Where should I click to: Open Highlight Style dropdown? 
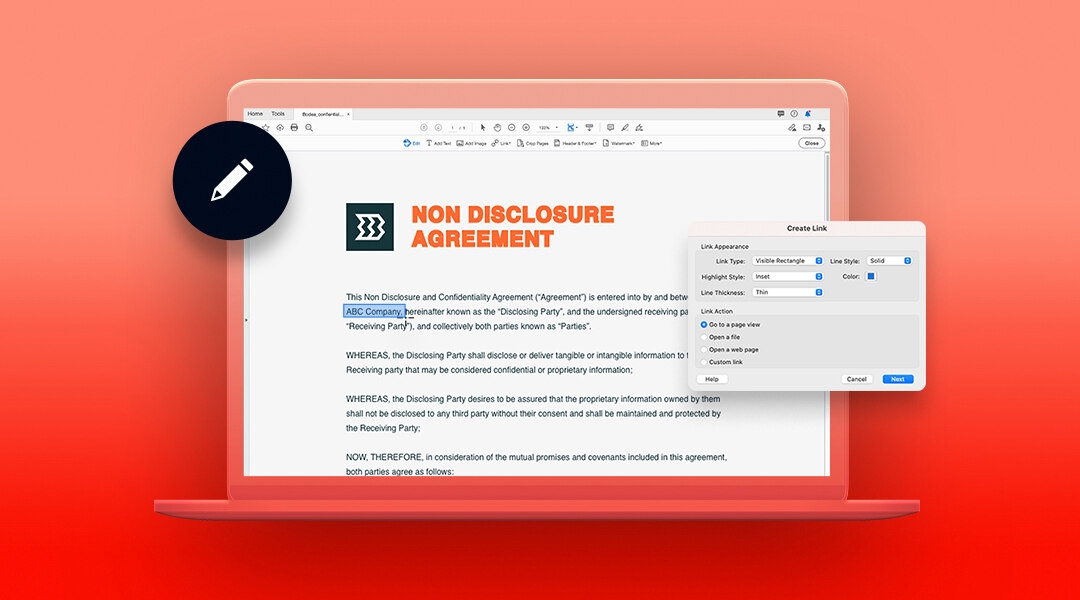tap(788, 276)
